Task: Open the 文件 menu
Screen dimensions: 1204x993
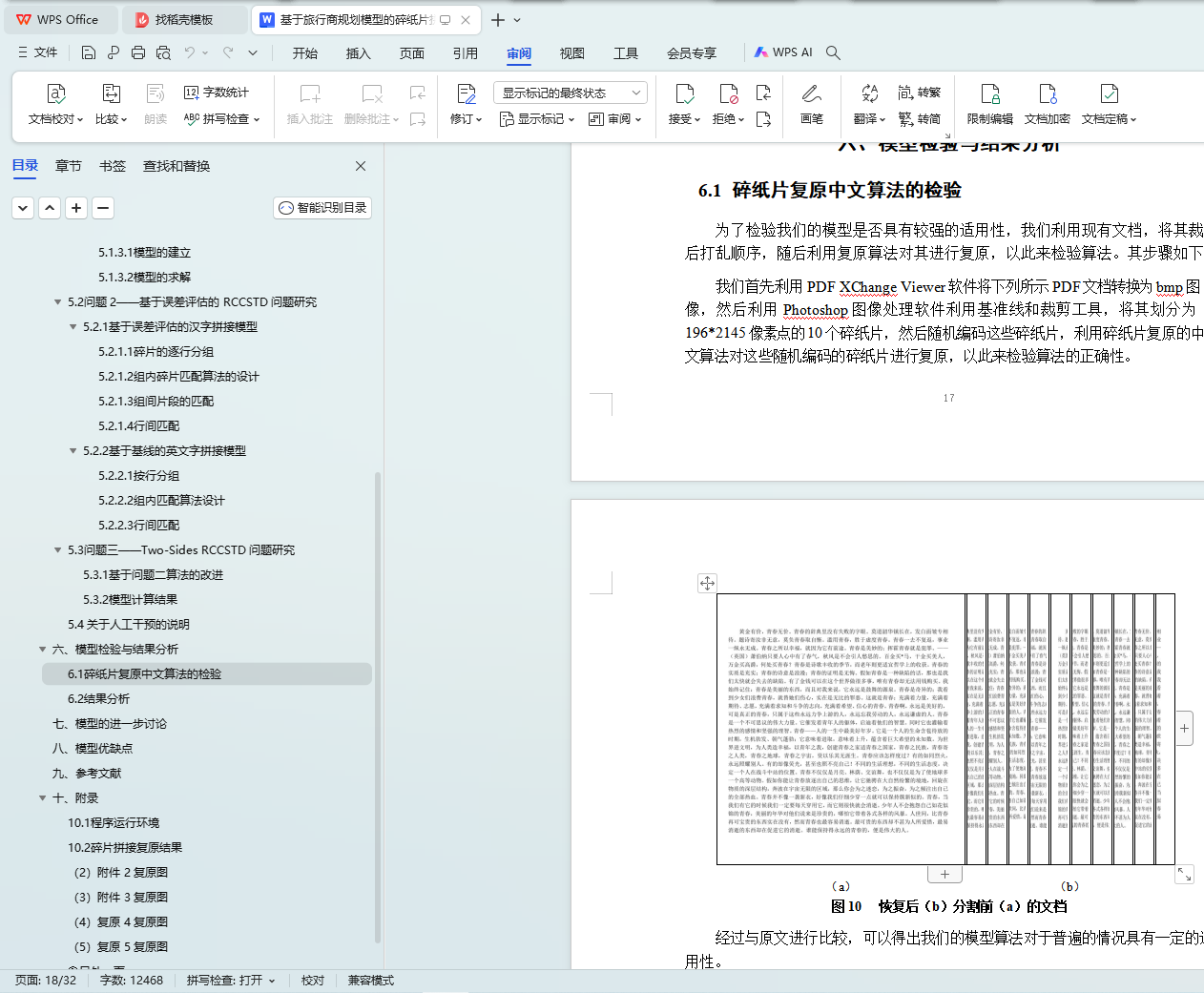Action: pos(37,52)
